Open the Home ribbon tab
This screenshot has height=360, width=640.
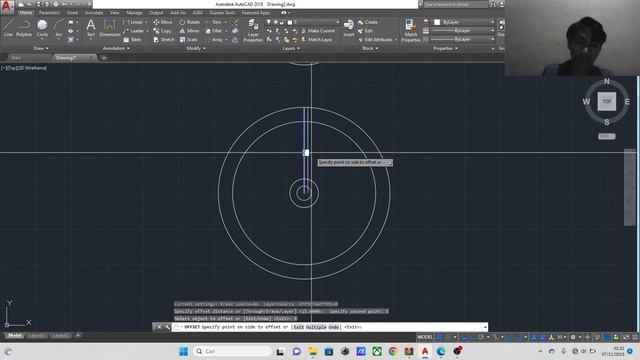click(26, 13)
